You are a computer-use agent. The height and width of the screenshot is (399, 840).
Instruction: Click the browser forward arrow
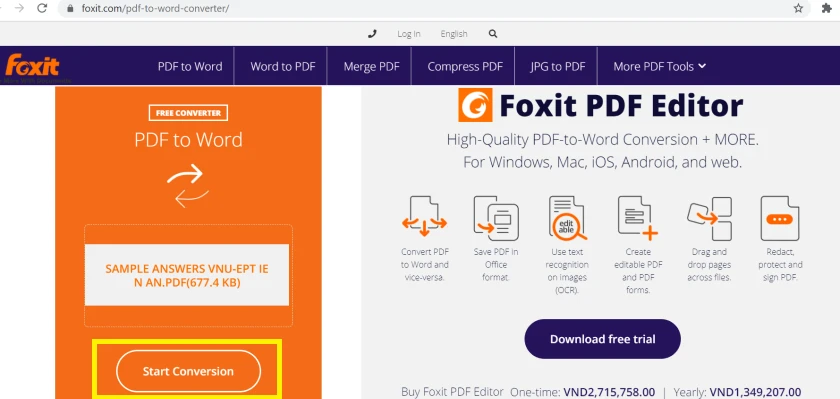point(19,8)
